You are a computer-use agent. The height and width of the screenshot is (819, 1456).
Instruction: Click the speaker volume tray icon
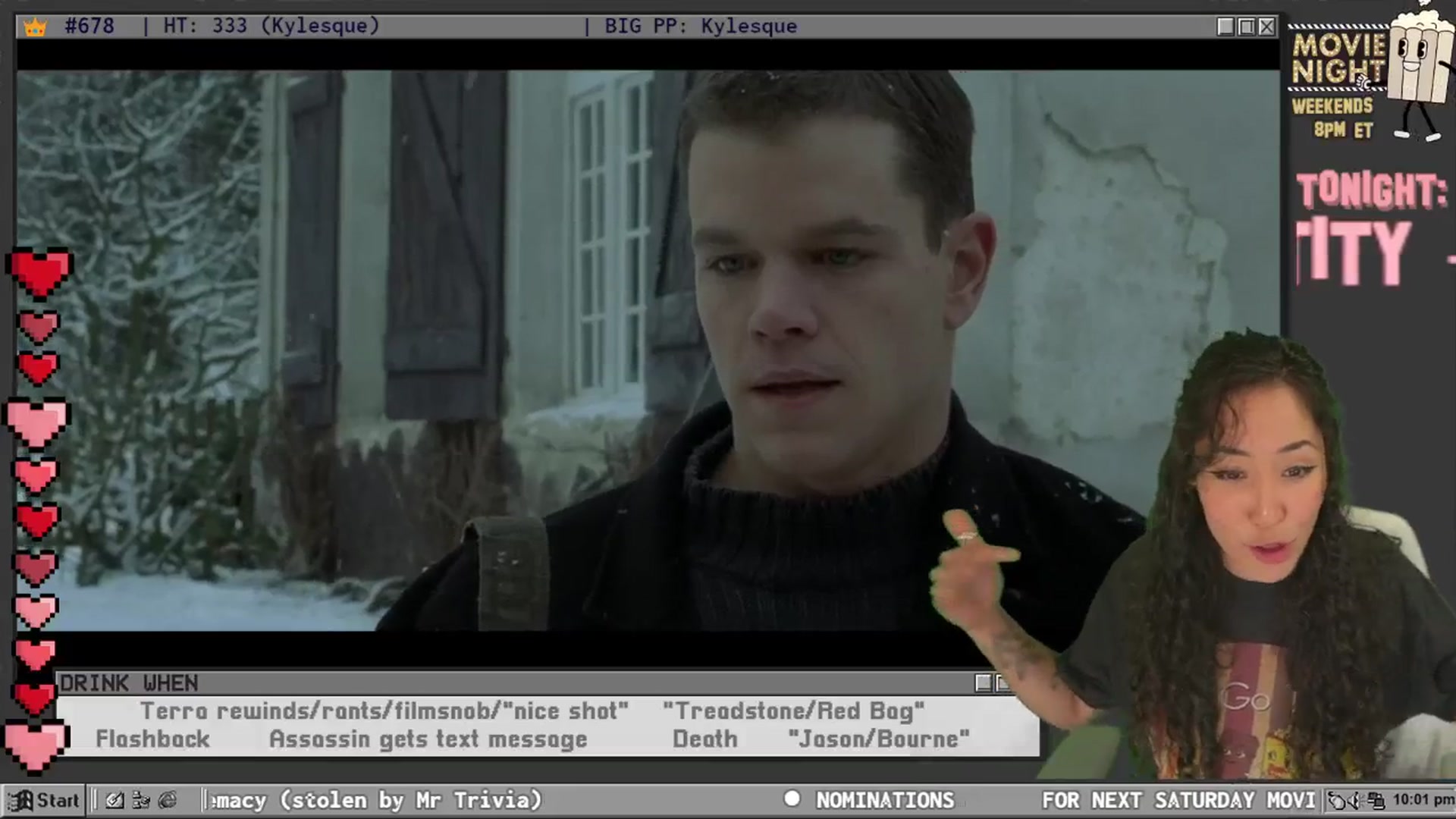1356,800
